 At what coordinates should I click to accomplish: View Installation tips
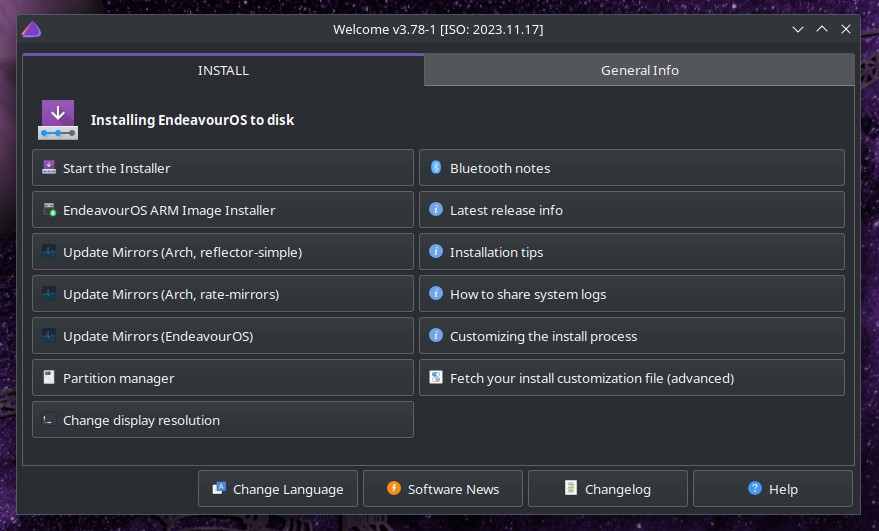tap(632, 252)
